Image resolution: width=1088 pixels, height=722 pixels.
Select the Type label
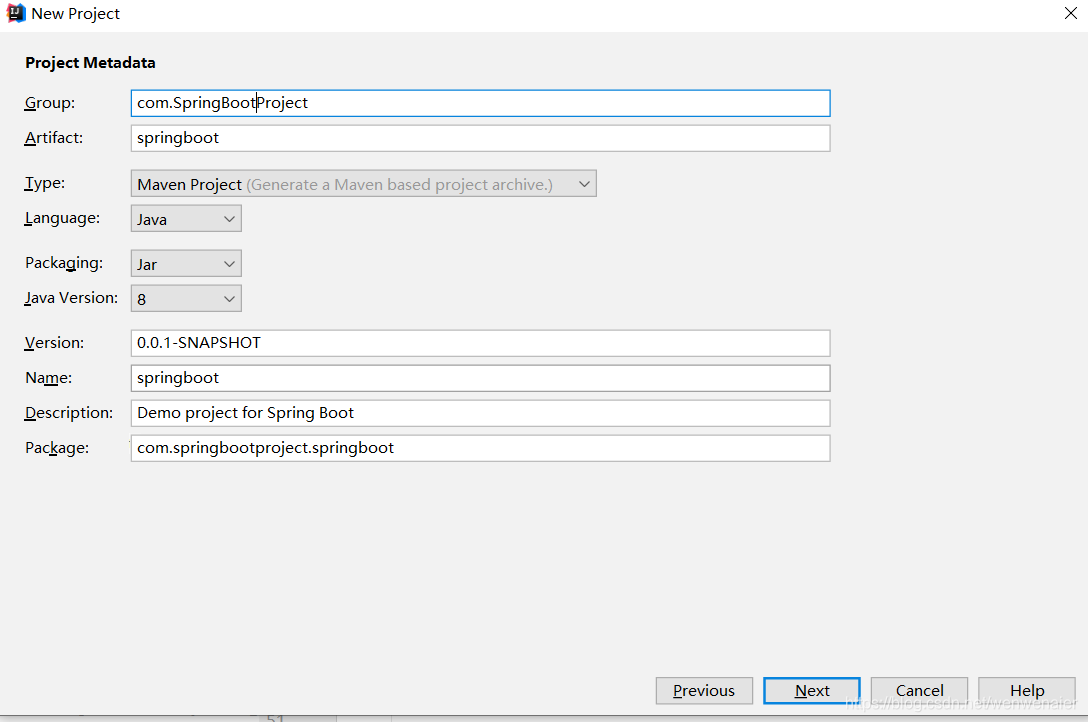pos(45,183)
